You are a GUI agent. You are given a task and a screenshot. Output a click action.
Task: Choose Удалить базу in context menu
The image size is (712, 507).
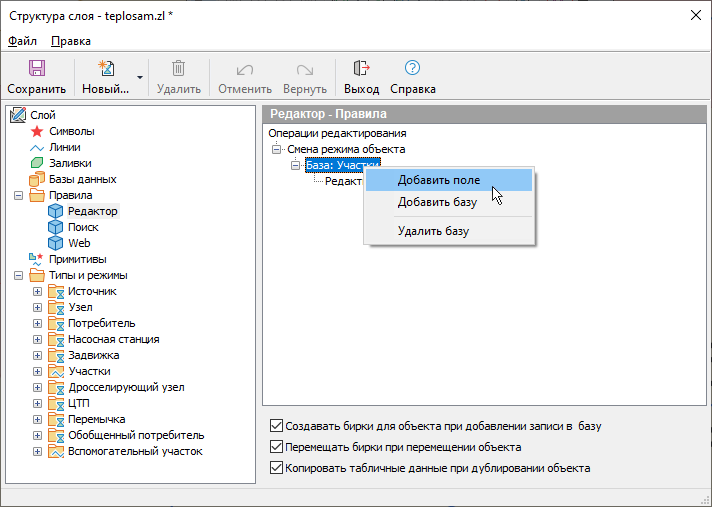[x=433, y=231]
